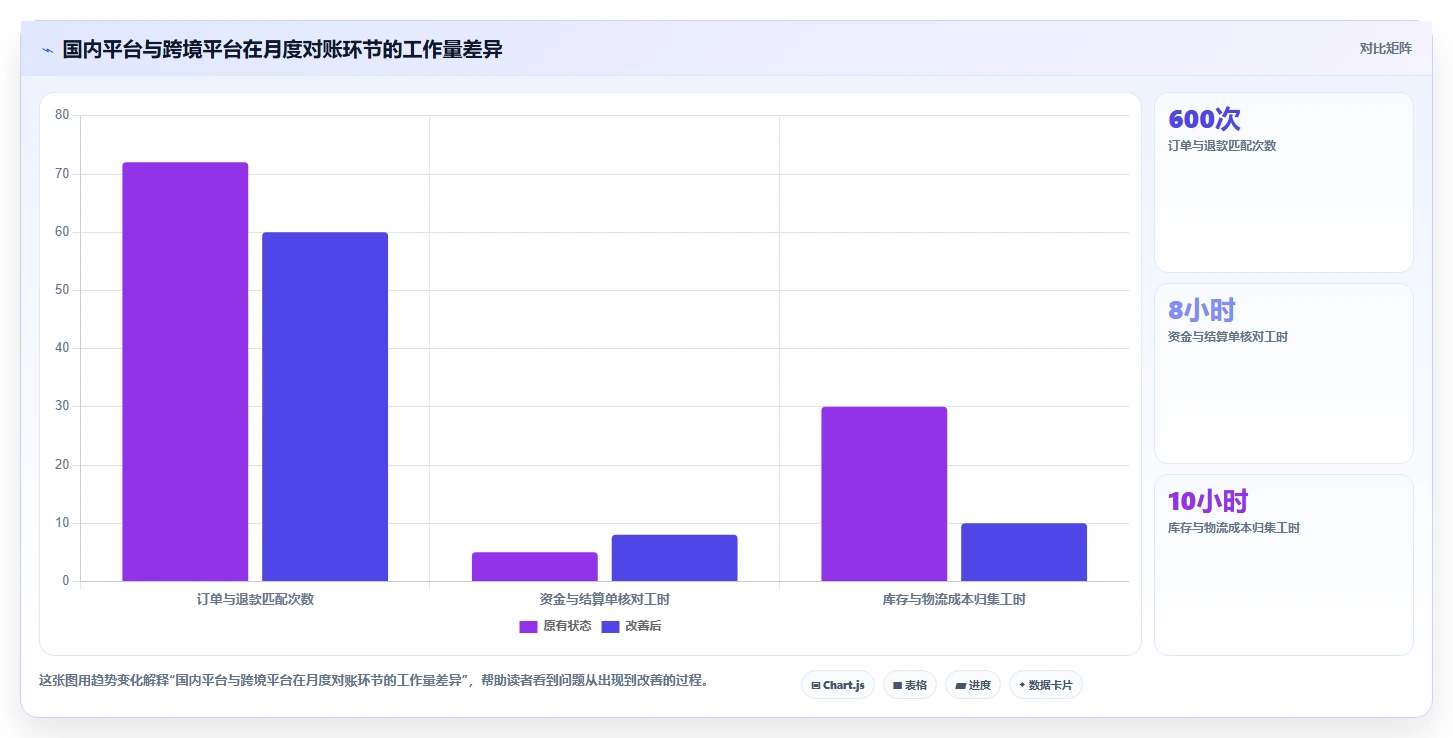Select the 表格 tag pill
Image resolution: width=1453 pixels, height=738 pixels.
910,685
